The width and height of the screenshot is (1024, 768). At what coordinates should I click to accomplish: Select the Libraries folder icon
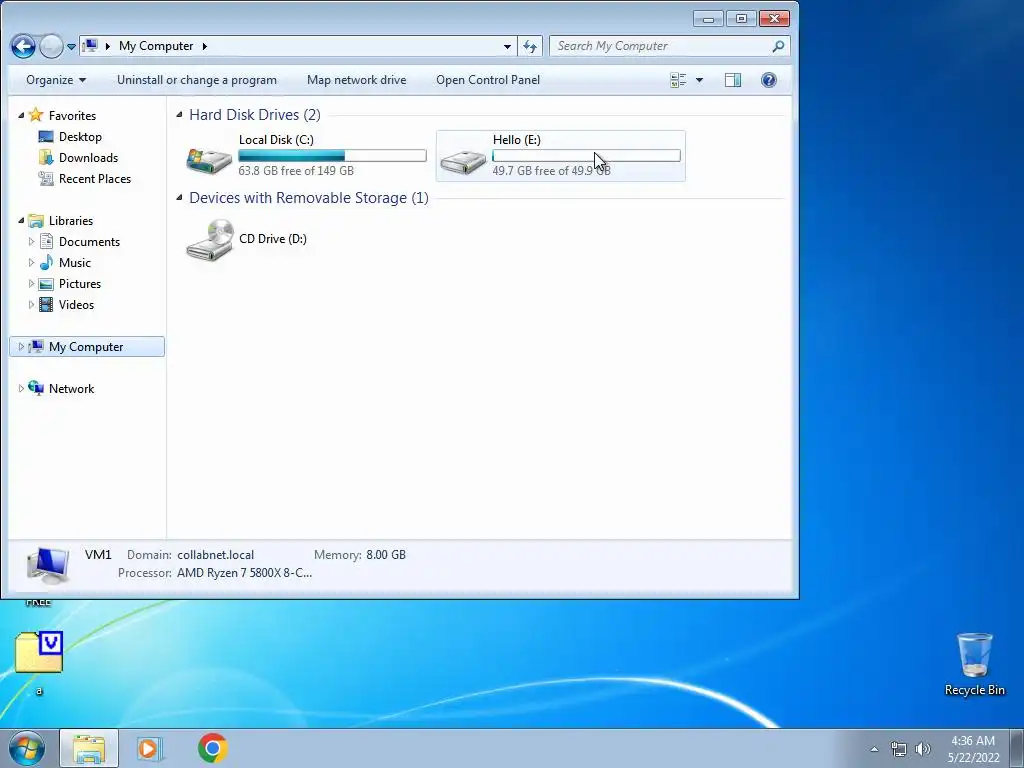click(36, 221)
